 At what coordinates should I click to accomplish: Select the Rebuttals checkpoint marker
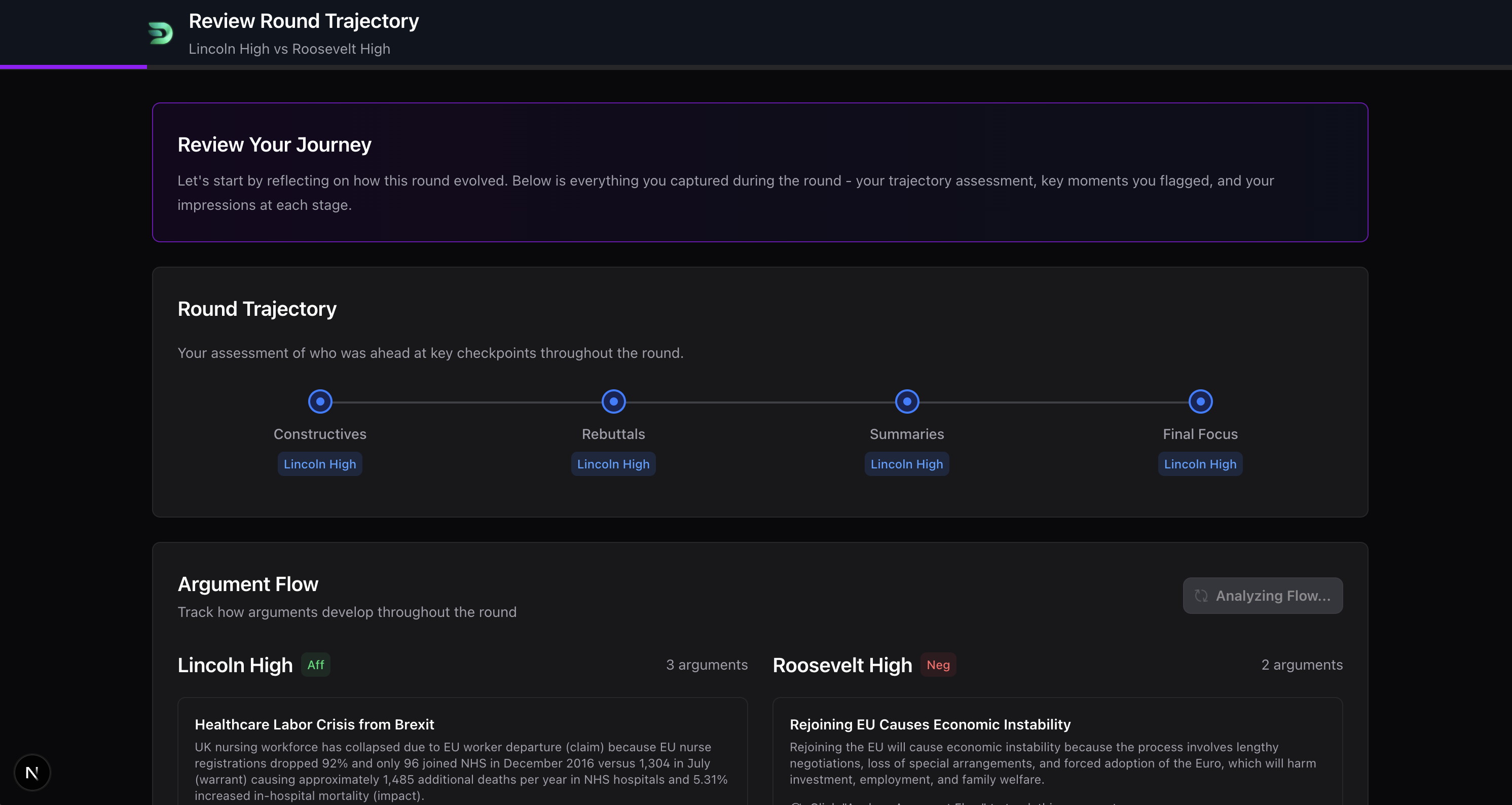coord(613,401)
